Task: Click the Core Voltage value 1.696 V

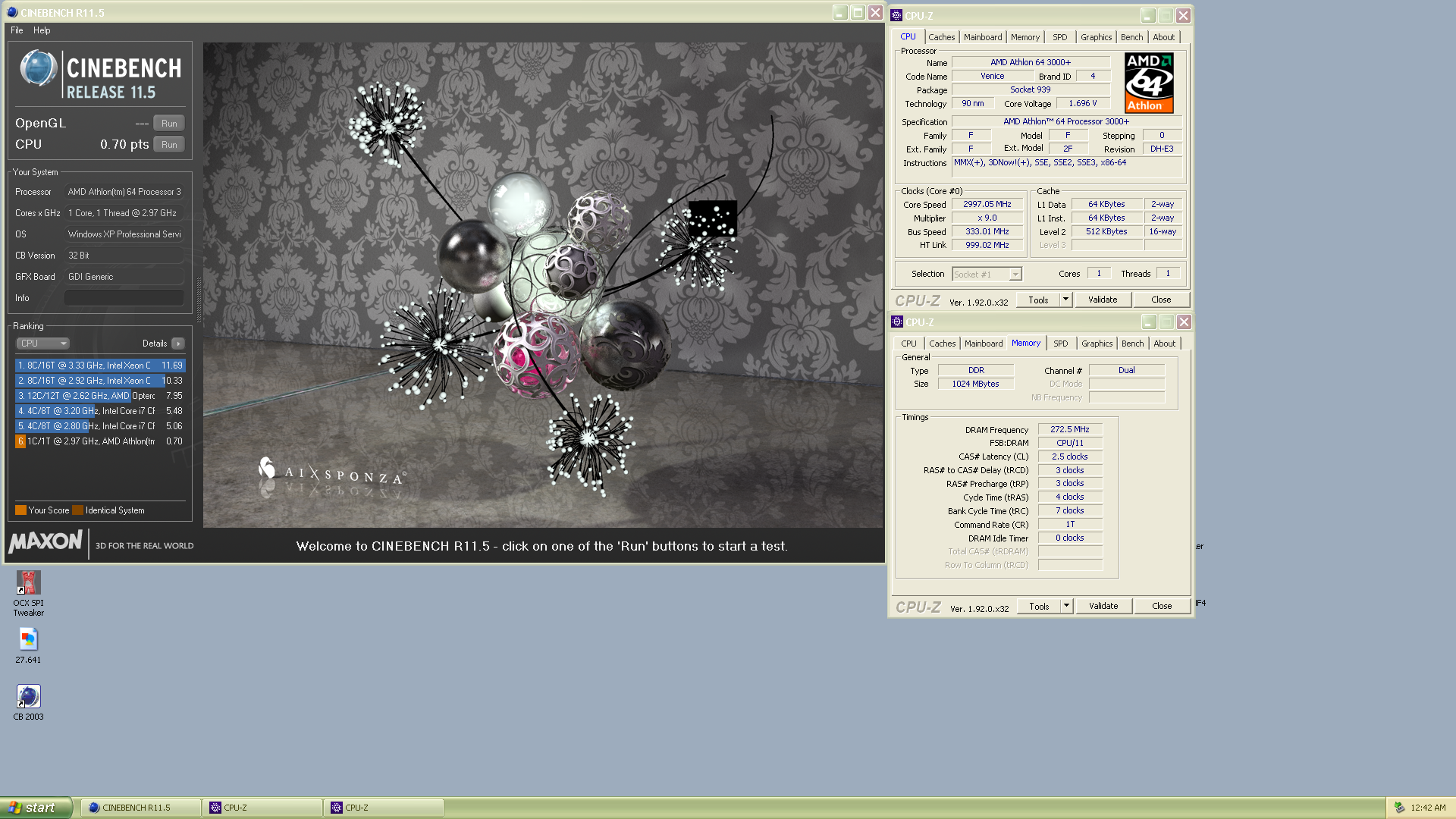Action: [1083, 104]
